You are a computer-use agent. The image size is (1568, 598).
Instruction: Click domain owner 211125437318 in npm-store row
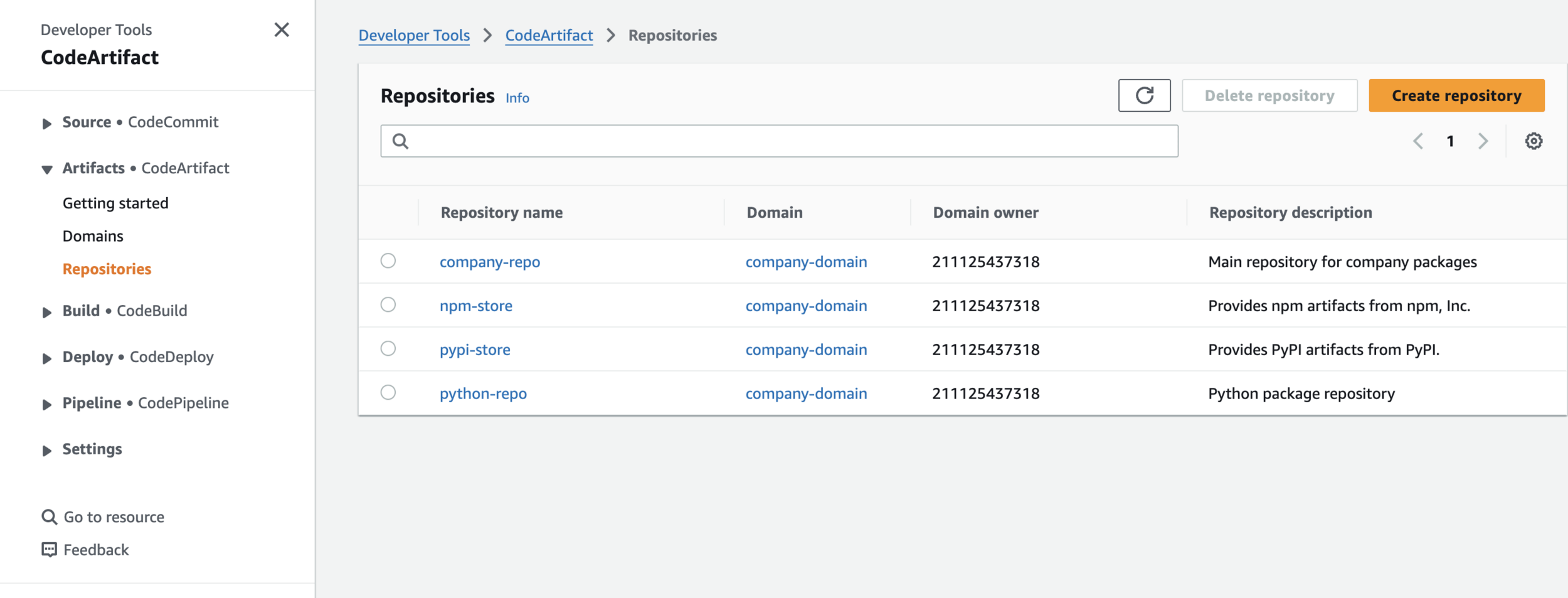click(x=985, y=306)
